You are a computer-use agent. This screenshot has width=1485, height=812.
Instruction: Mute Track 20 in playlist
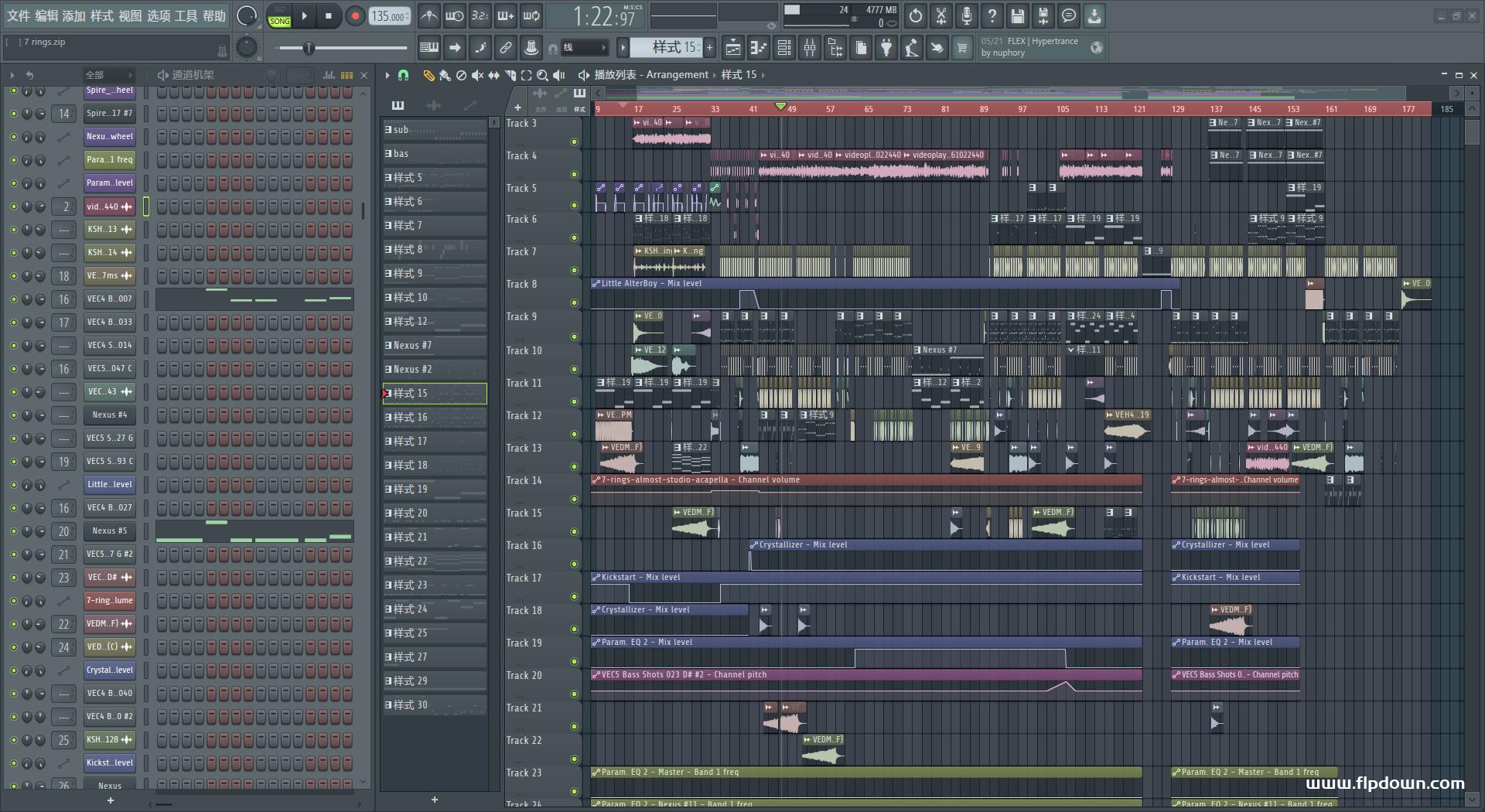[x=574, y=694]
